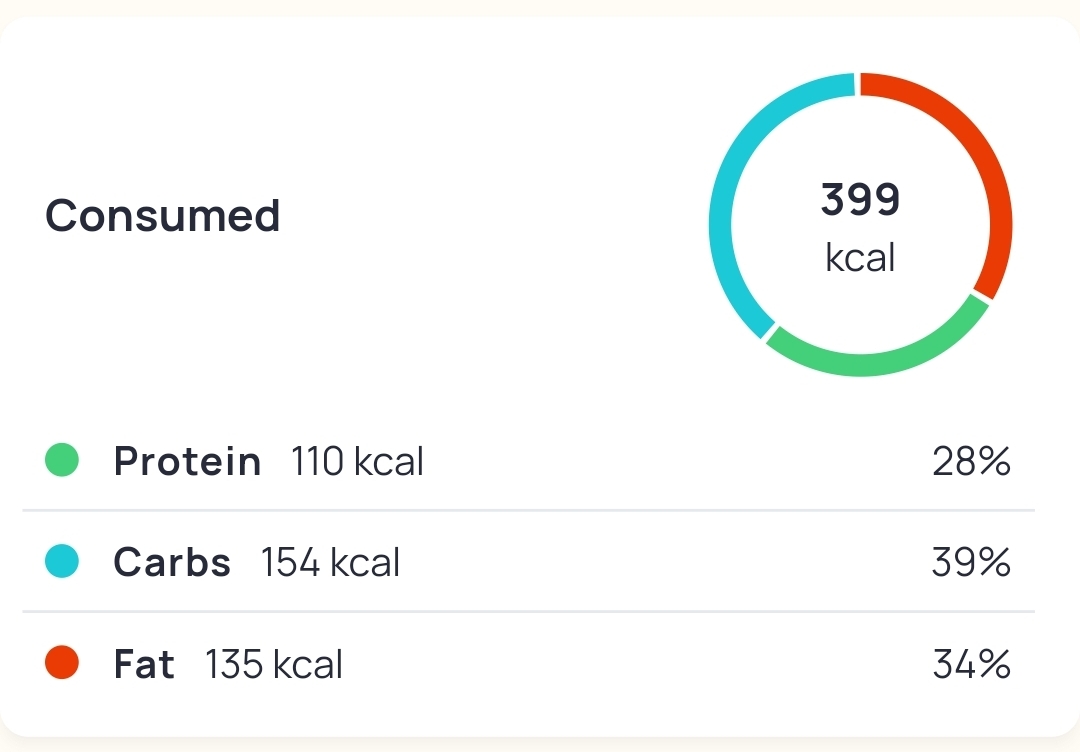1080x752 pixels.
Task: Click the 154 kcal carbs value
Action: pos(330,563)
